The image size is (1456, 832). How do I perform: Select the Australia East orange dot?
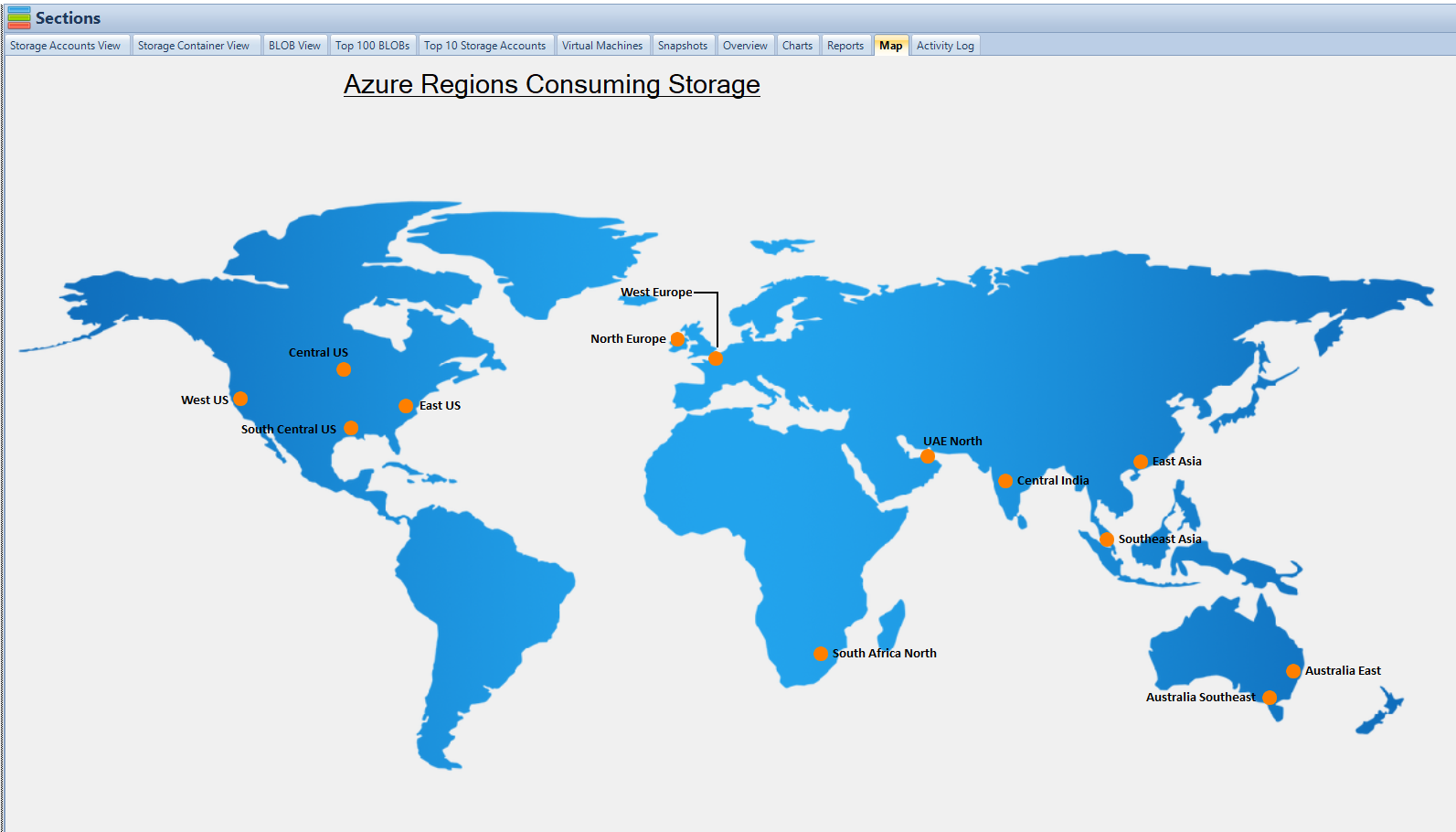pyautogui.click(x=1293, y=671)
